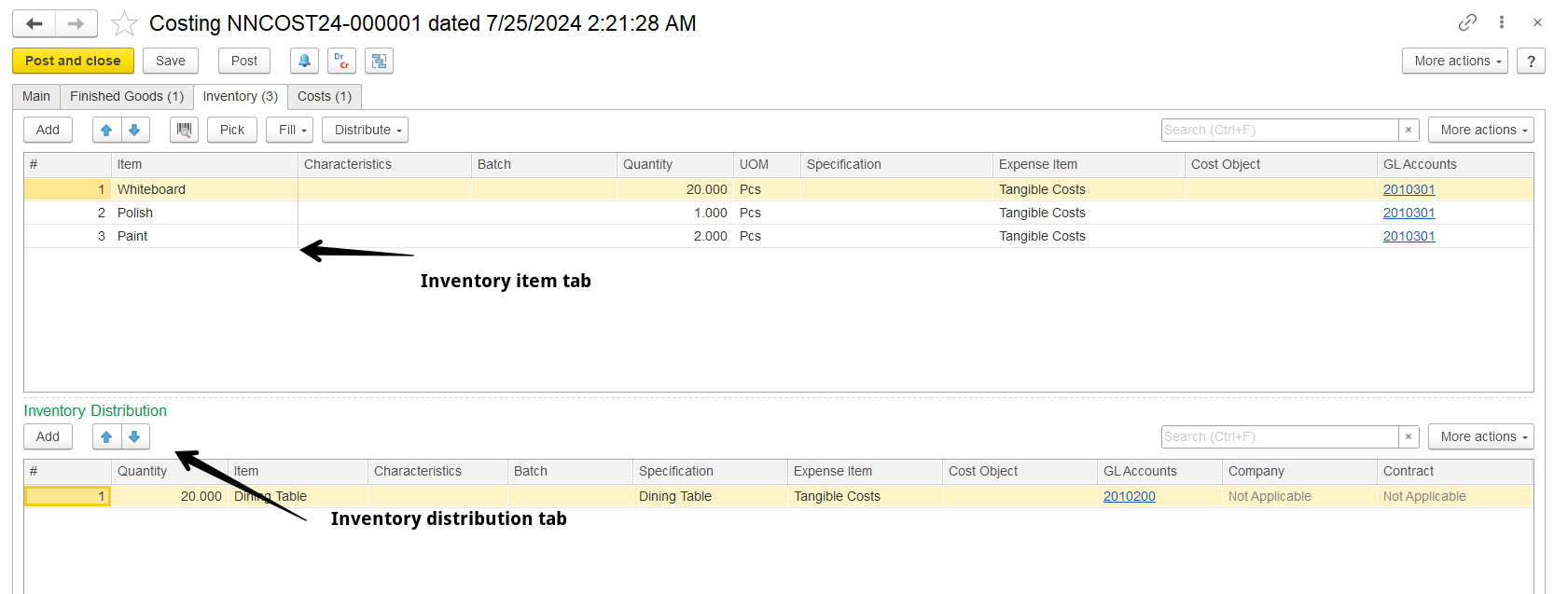Click the Post and close button
Image resolution: width=1568 pixels, height=594 pixels.
point(73,61)
